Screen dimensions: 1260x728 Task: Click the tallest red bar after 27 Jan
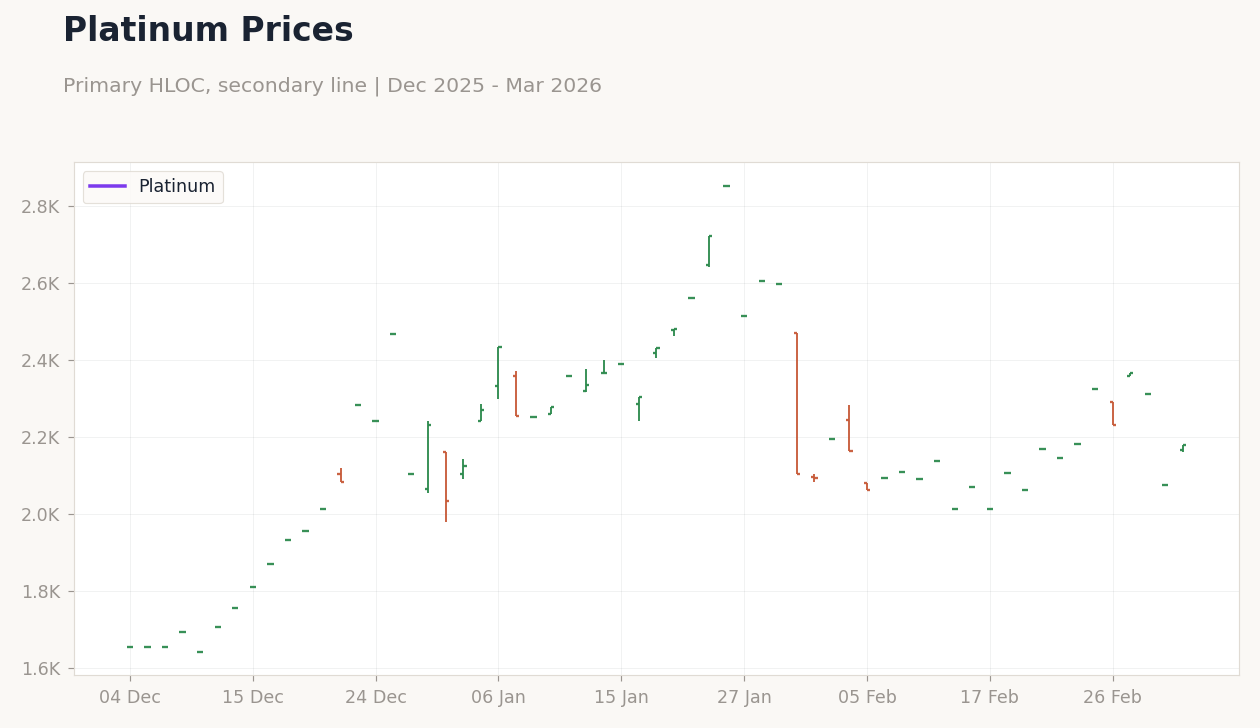pos(797,403)
